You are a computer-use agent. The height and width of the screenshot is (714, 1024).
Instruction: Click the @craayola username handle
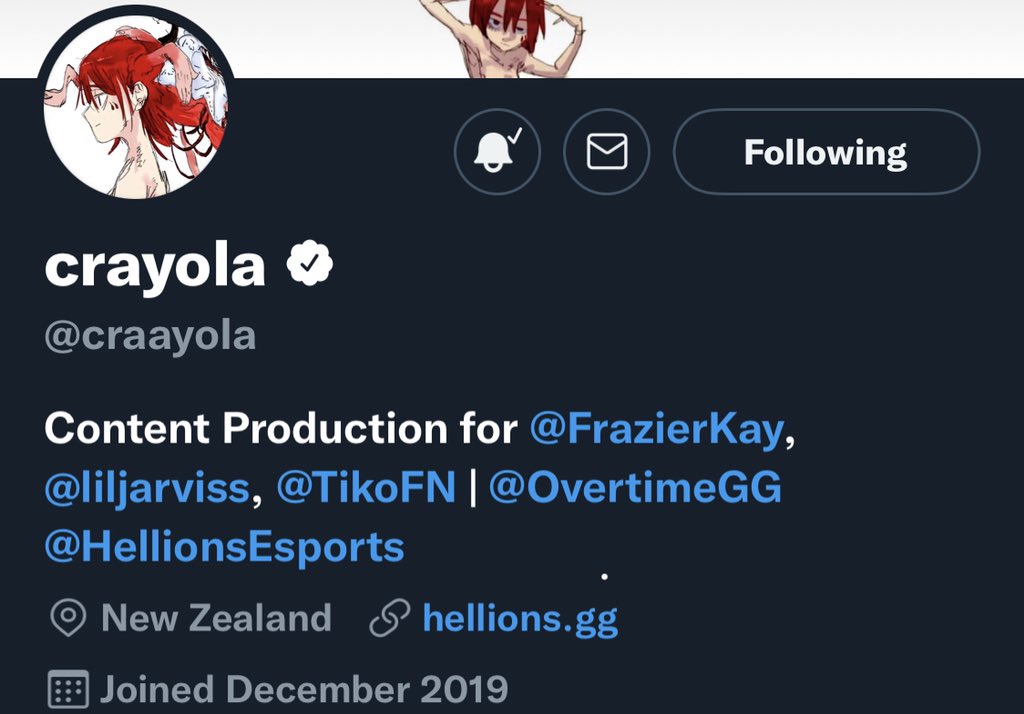(x=150, y=336)
